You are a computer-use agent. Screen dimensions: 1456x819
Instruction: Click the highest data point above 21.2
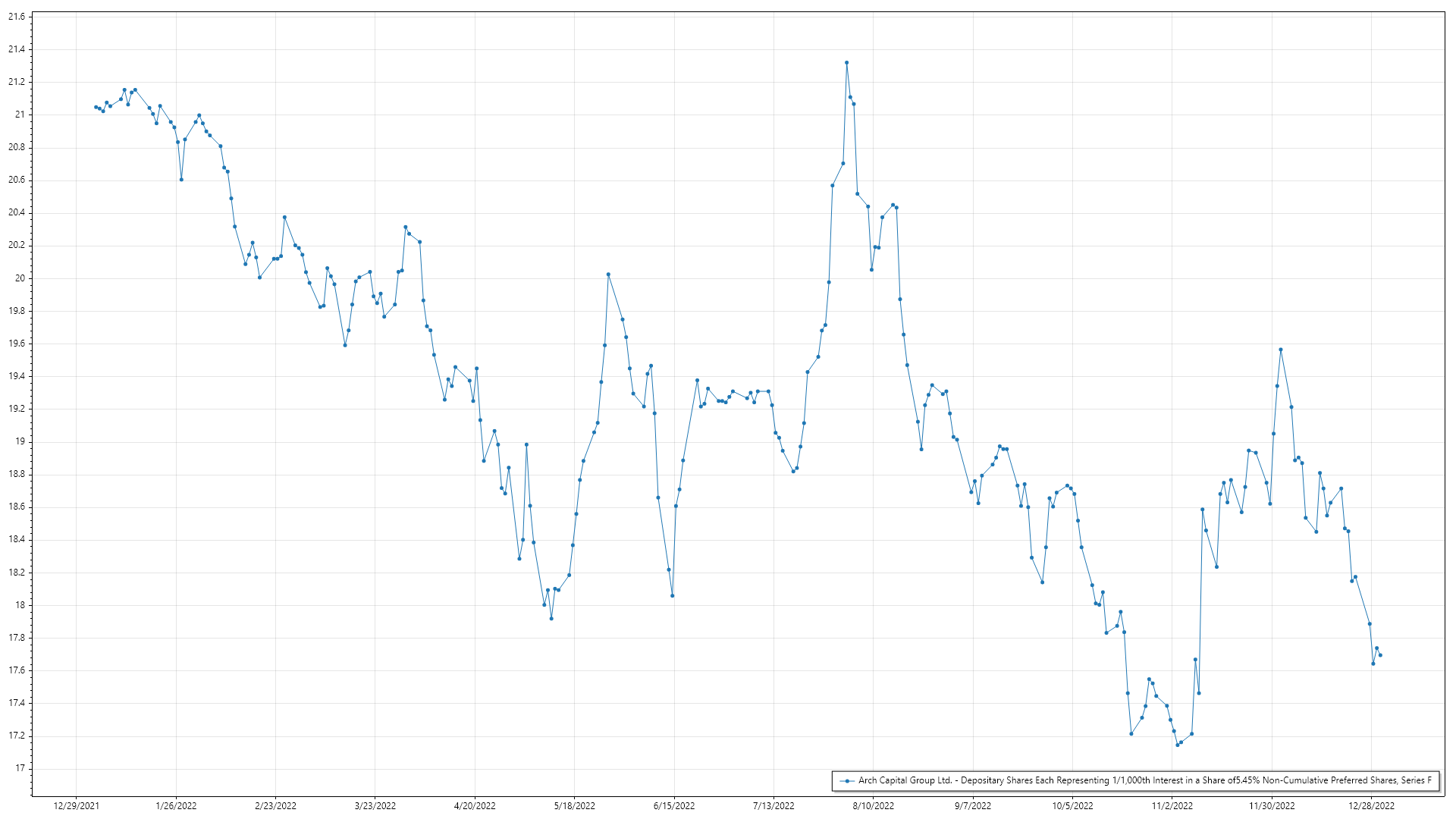click(846, 63)
